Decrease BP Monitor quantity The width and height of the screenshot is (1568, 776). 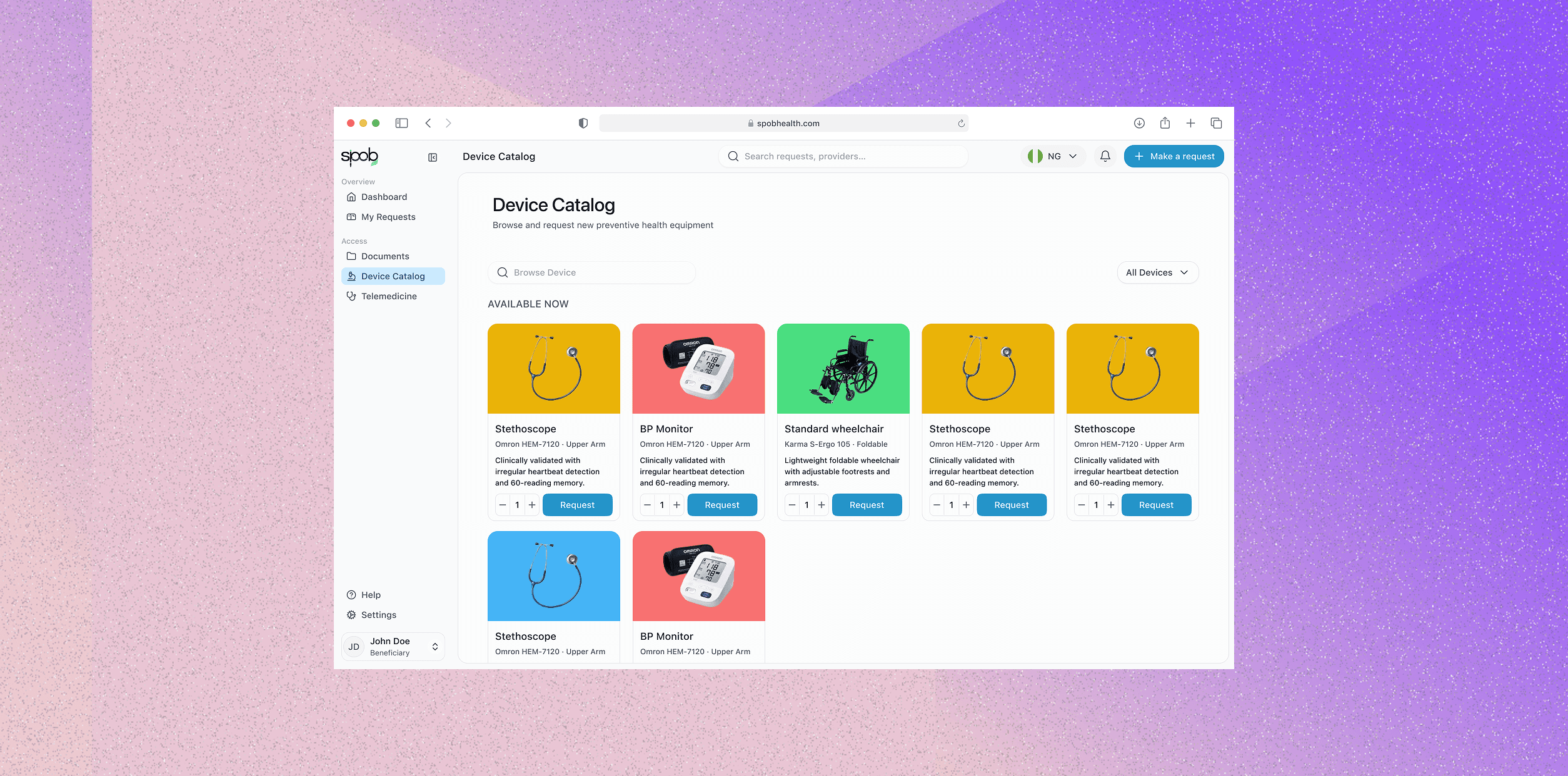tap(647, 505)
